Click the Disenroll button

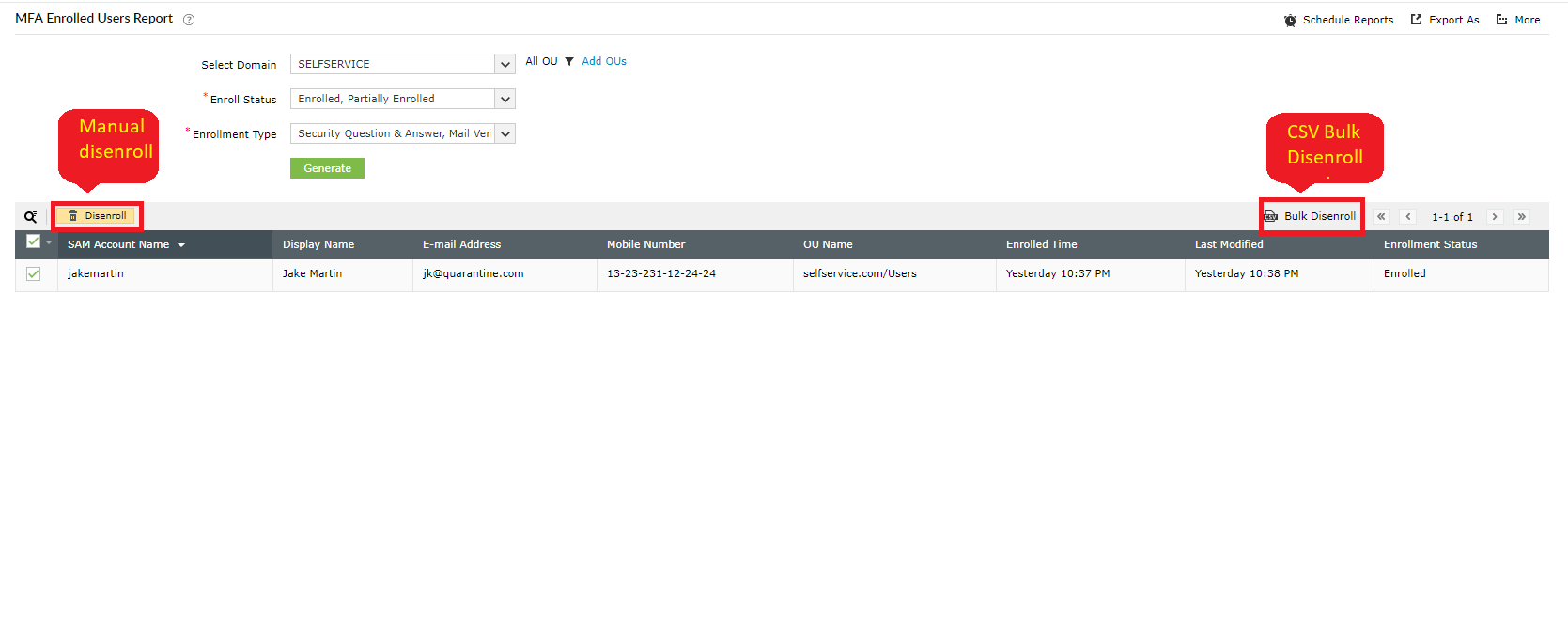97,216
